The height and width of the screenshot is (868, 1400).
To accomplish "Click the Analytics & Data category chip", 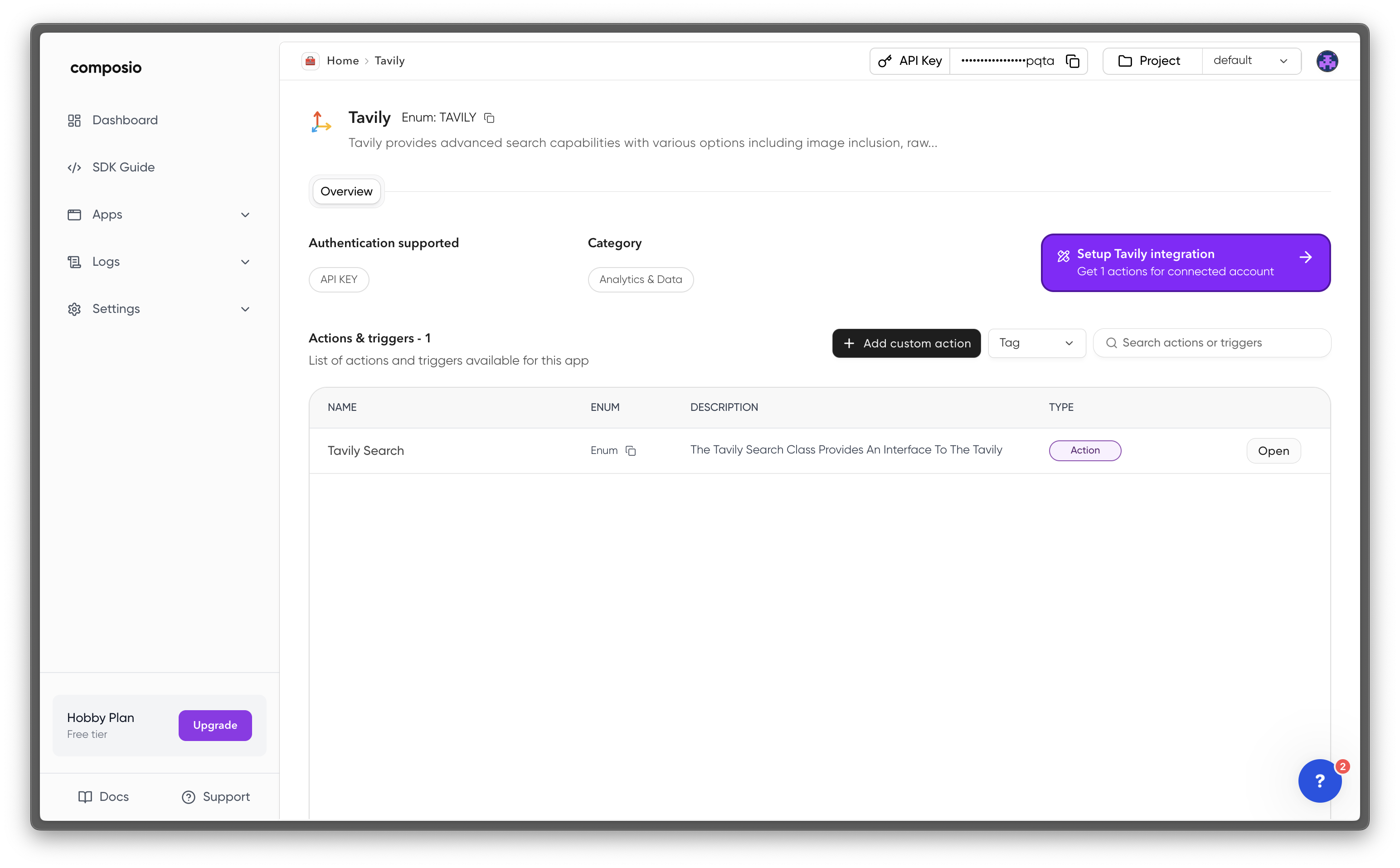I will (640, 279).
